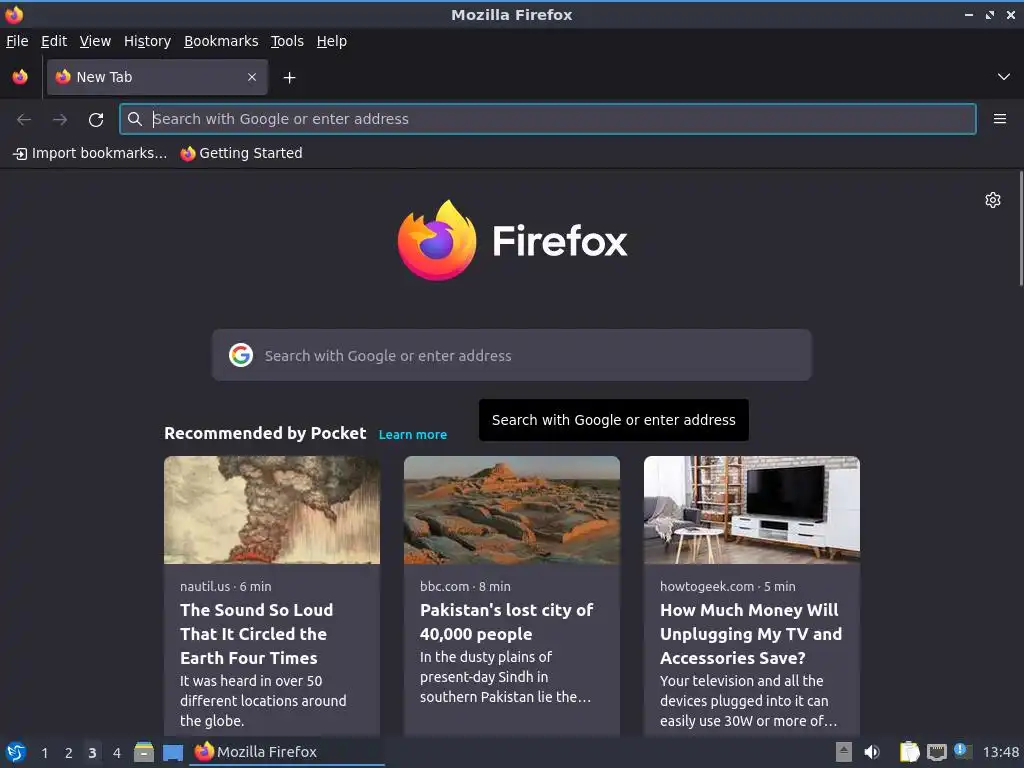Expand the list all tabs chevron
1024x768 pixels.
coord(1004,77)
